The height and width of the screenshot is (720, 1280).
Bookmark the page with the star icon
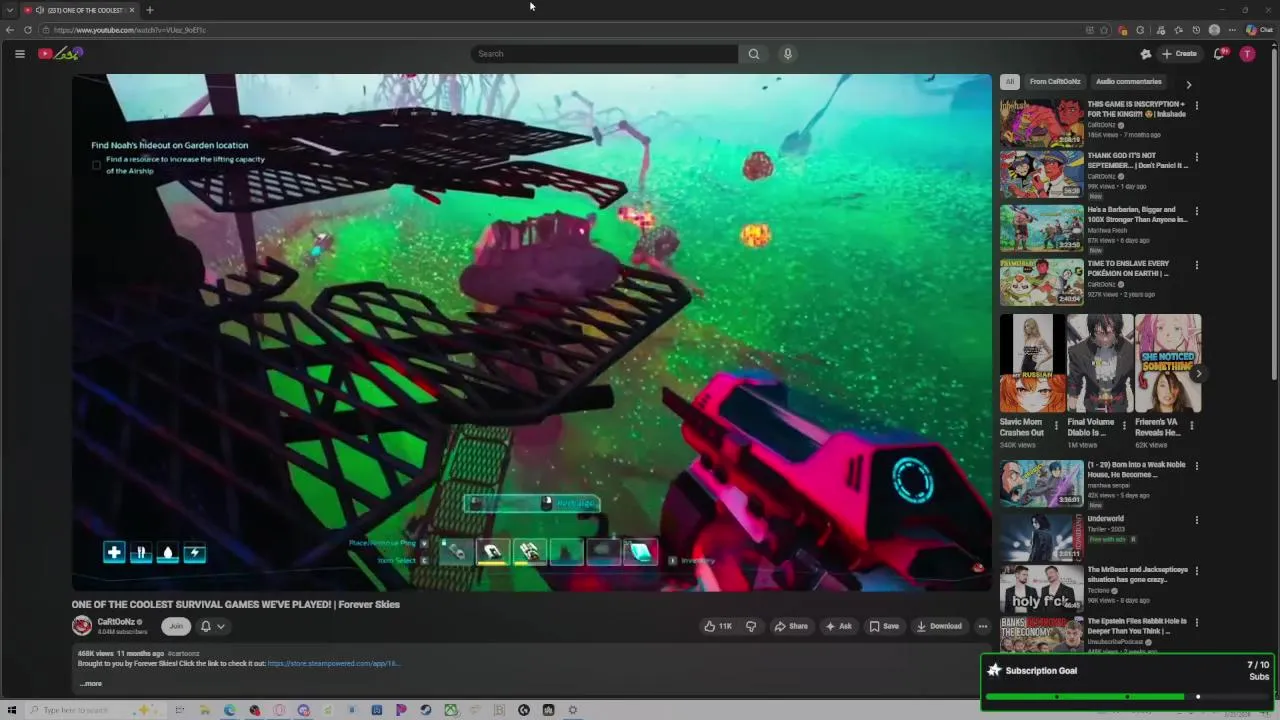tap(1104, 30)
